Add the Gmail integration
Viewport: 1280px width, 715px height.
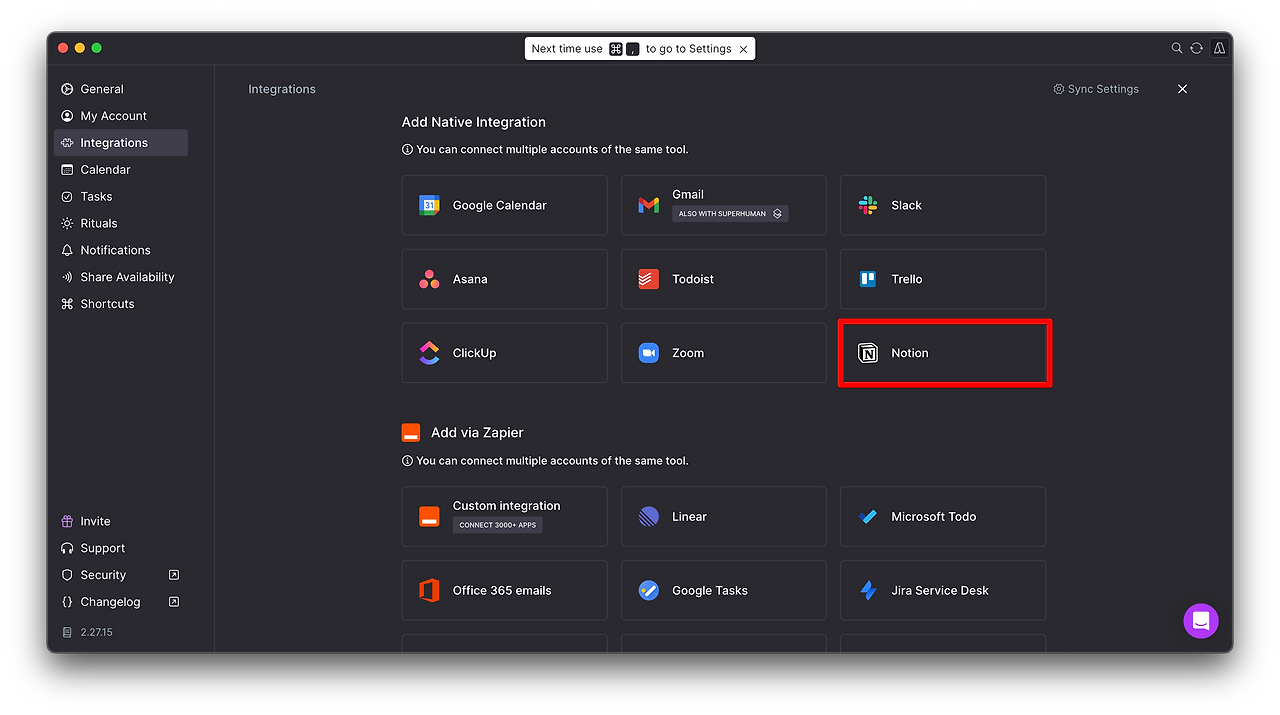[724, 205]
